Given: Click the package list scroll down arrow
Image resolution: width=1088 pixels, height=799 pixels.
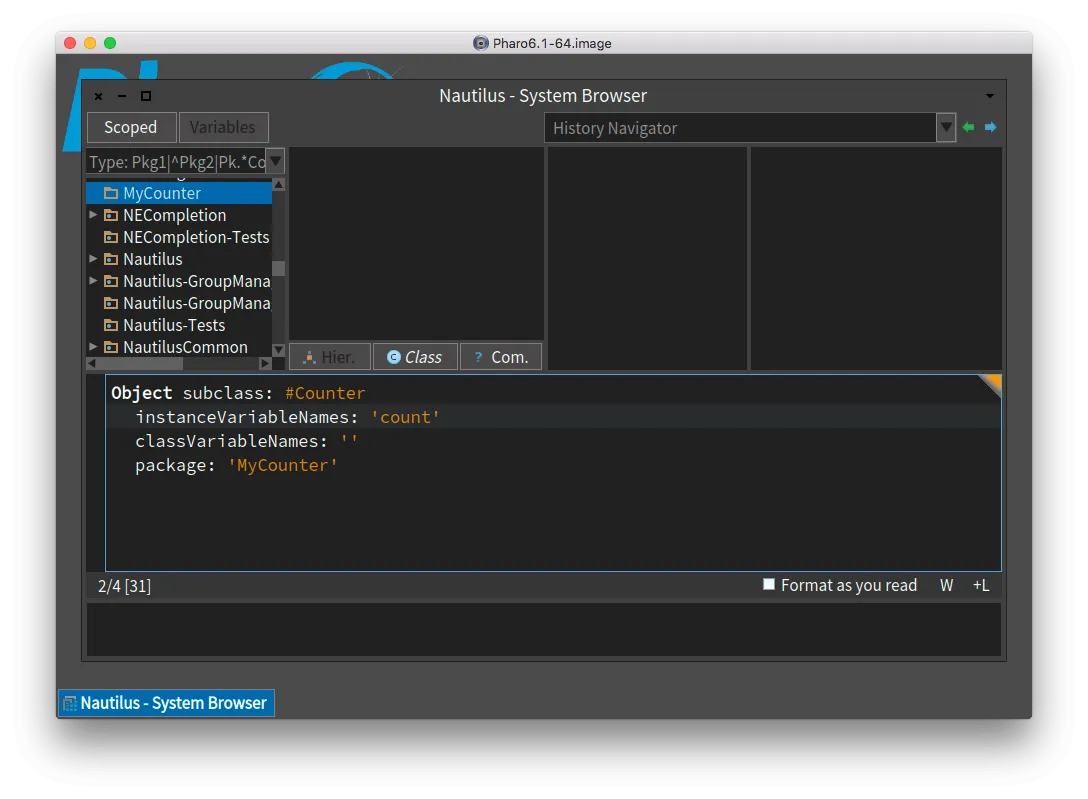Looking at the screenshot, I should pos(279,350).
